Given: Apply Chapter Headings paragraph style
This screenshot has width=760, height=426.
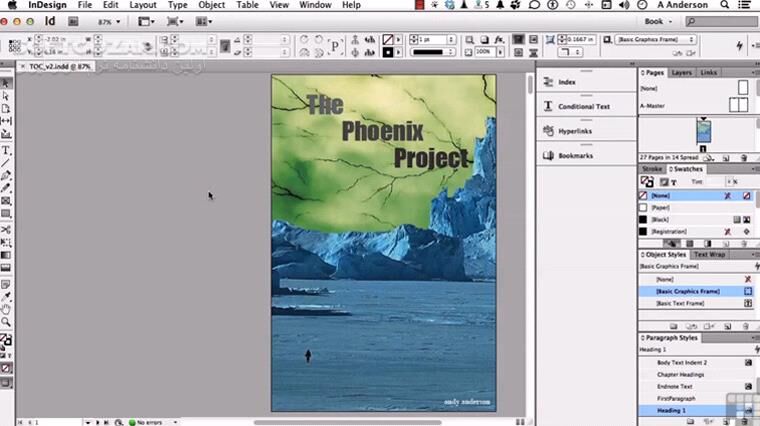Looking at the screenshot, I should pos(682,373).
